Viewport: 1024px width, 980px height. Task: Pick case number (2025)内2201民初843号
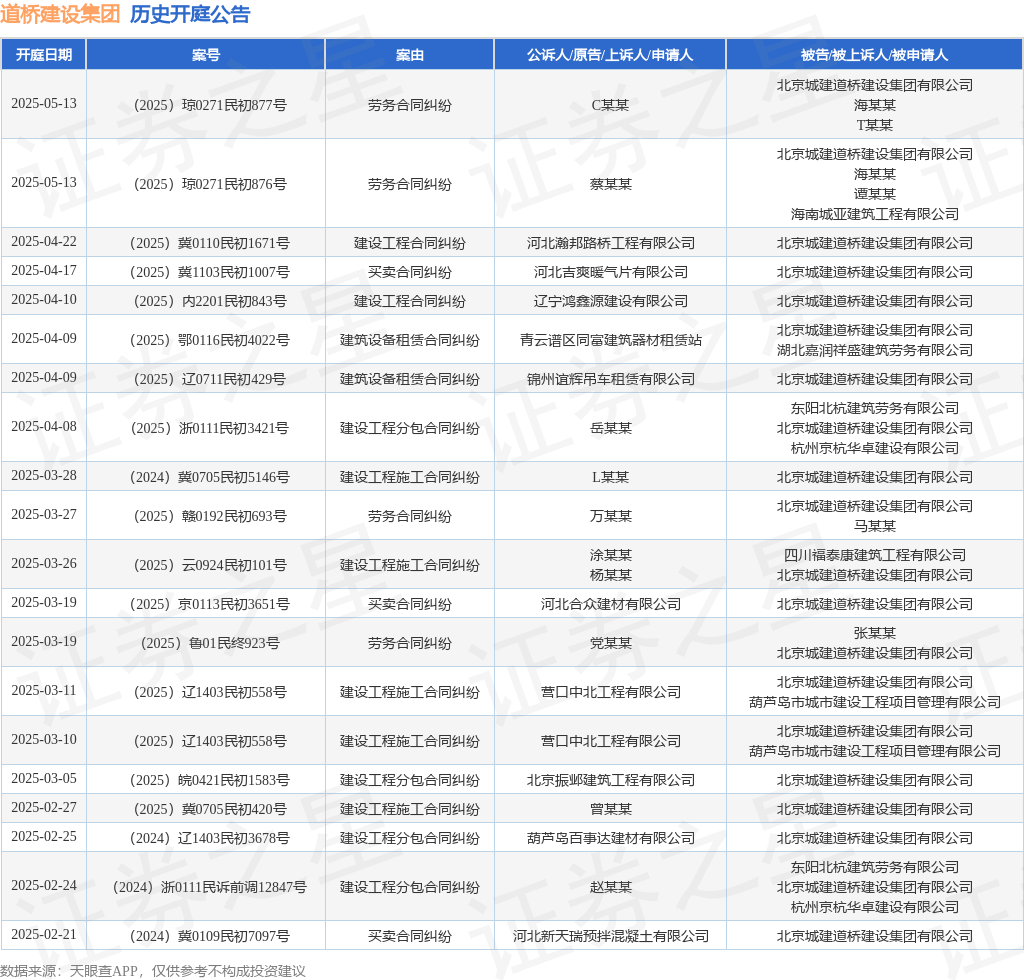(210, 301)
